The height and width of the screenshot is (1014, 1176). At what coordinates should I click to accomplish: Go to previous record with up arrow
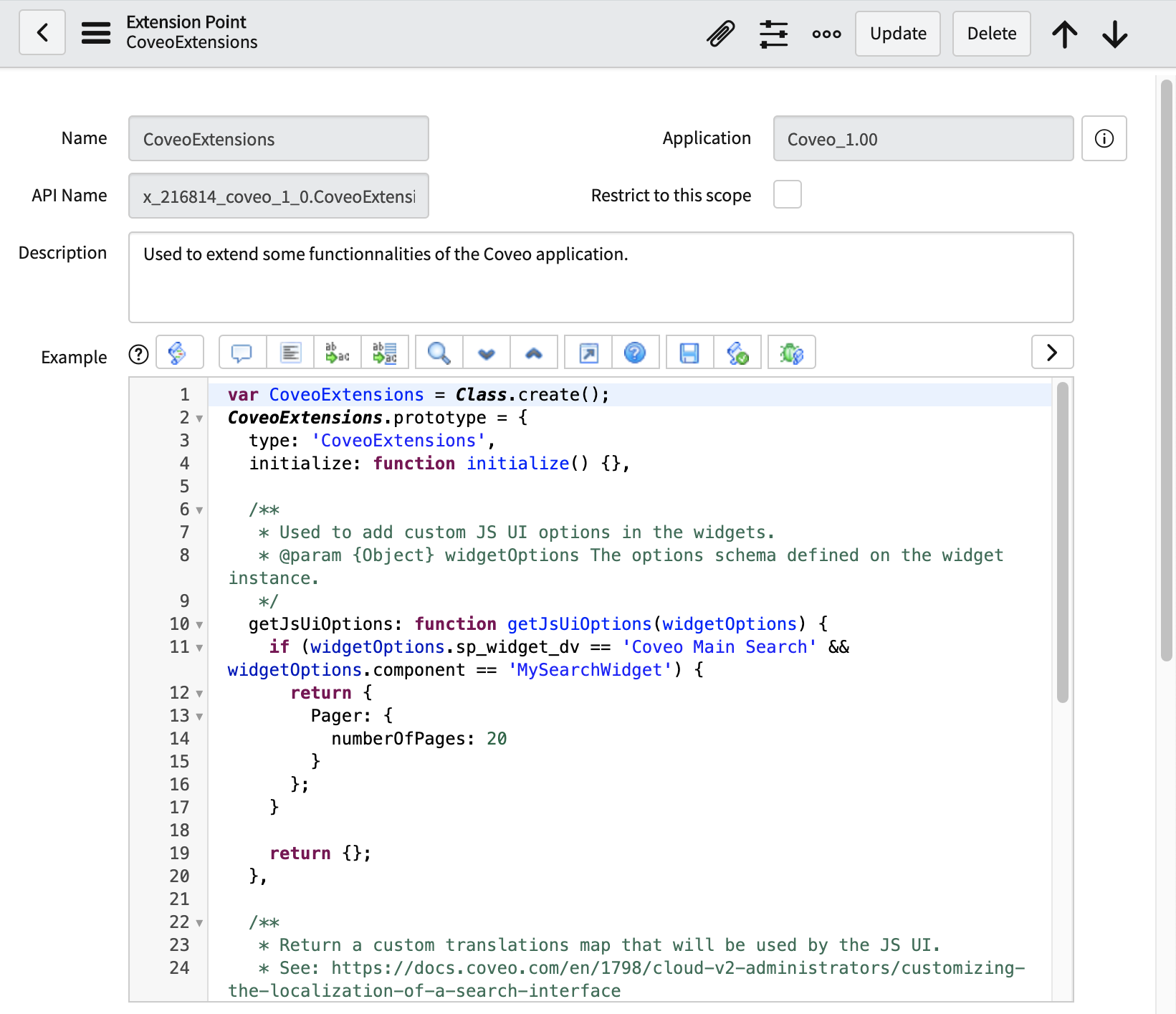click(x=1065, y=34)
